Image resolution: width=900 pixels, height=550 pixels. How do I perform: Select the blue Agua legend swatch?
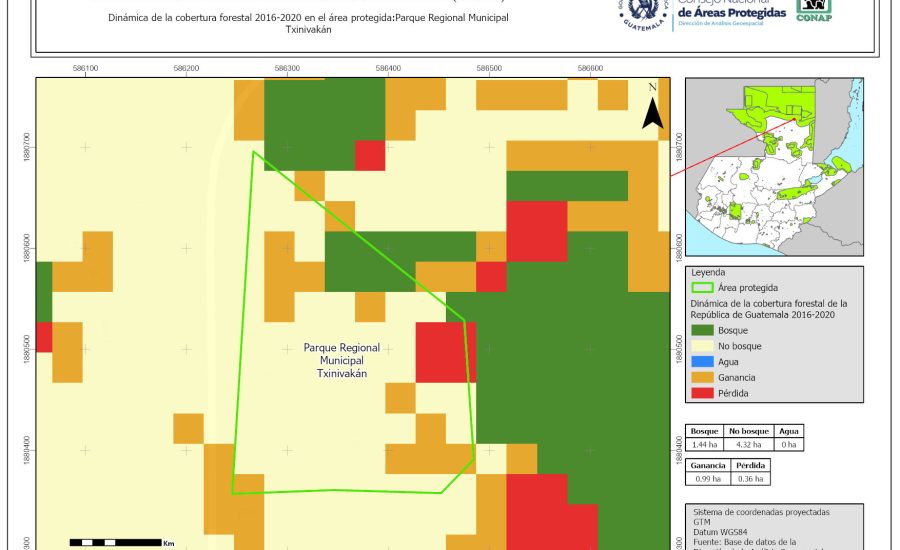tap(701, 362)
